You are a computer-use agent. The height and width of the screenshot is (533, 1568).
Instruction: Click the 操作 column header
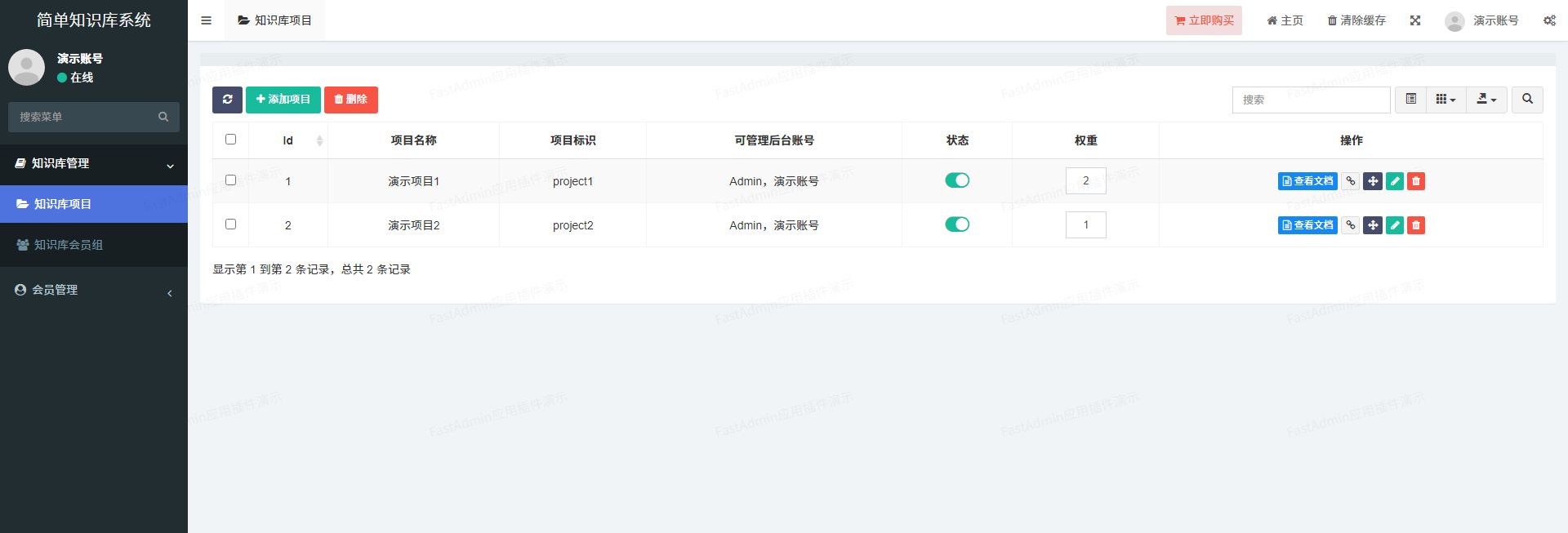click(x=1351, y=140)
